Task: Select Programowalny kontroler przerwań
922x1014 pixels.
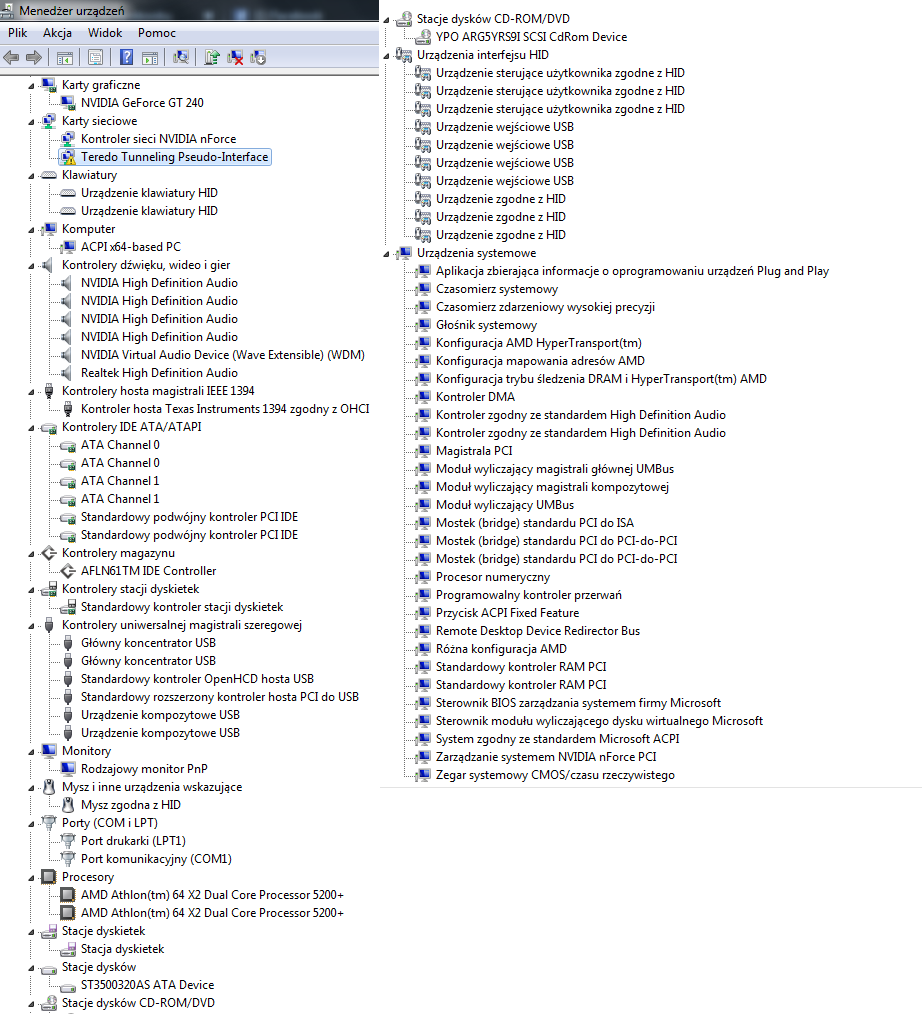Action: [529, 595]
